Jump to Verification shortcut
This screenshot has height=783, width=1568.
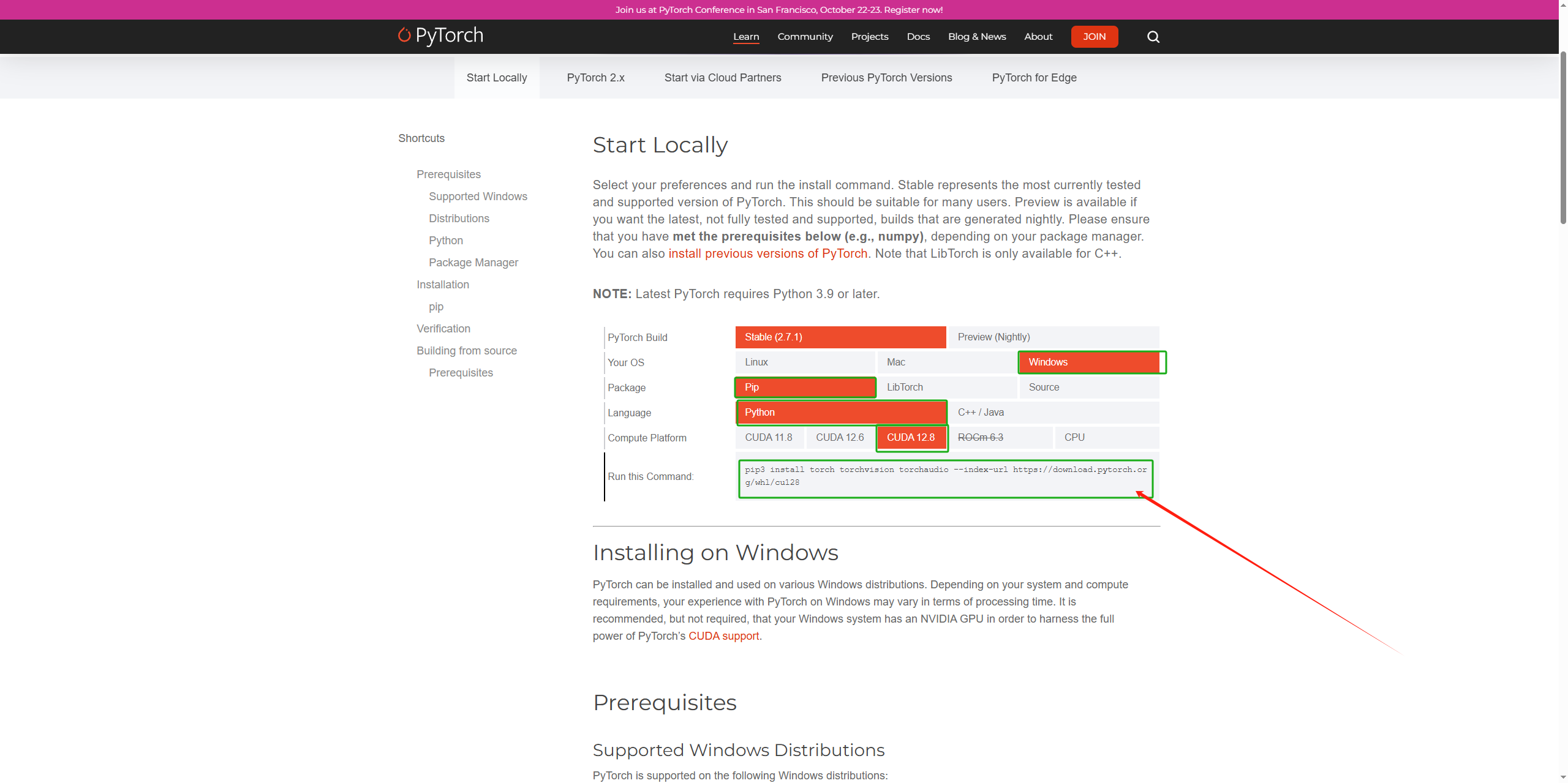(x=443, y=329)
